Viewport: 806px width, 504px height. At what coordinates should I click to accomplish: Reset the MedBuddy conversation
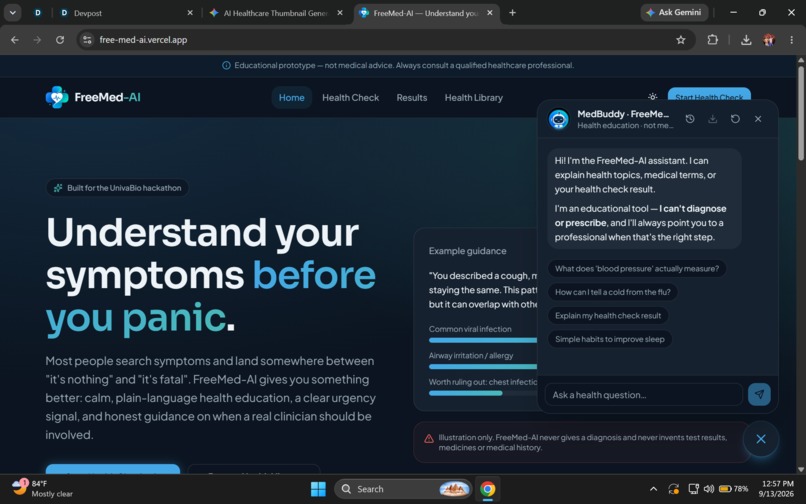click(735, 119)
